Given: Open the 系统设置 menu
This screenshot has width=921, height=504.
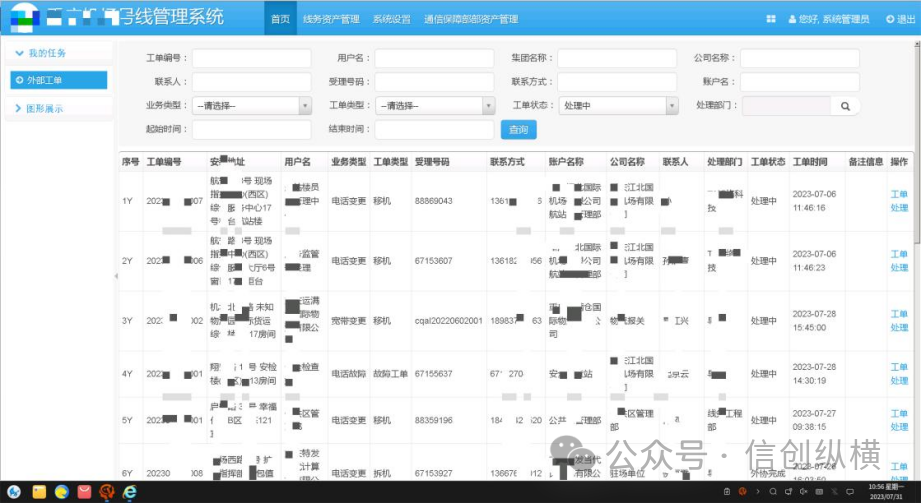Looking at the screenshot, I should (391, 19).
